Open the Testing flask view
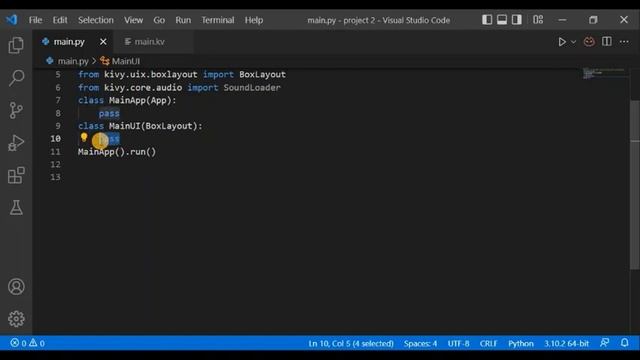 pos(16,208)
